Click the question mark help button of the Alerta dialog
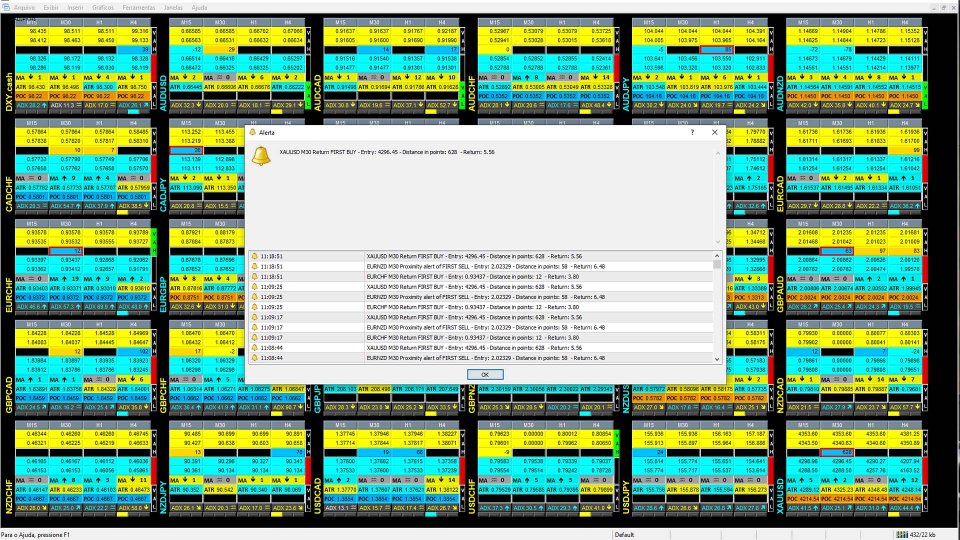Image resolution: width=960 pixels, height=540 pixels. click(692, 132)
